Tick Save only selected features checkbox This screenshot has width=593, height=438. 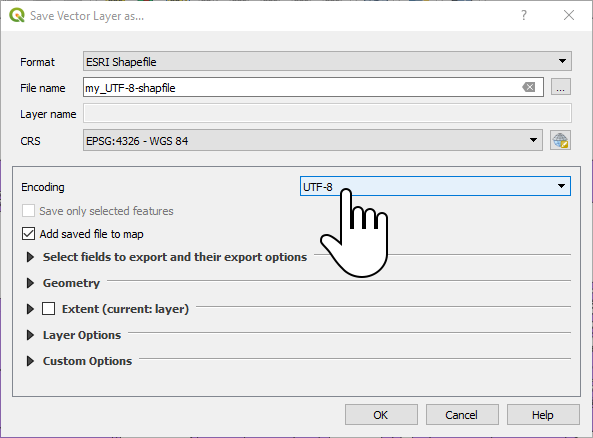tap(28, 211)
